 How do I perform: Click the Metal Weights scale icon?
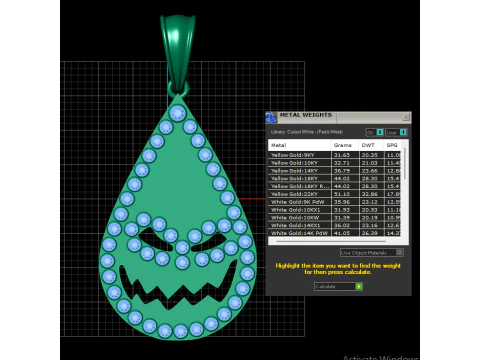click(271, 117)
